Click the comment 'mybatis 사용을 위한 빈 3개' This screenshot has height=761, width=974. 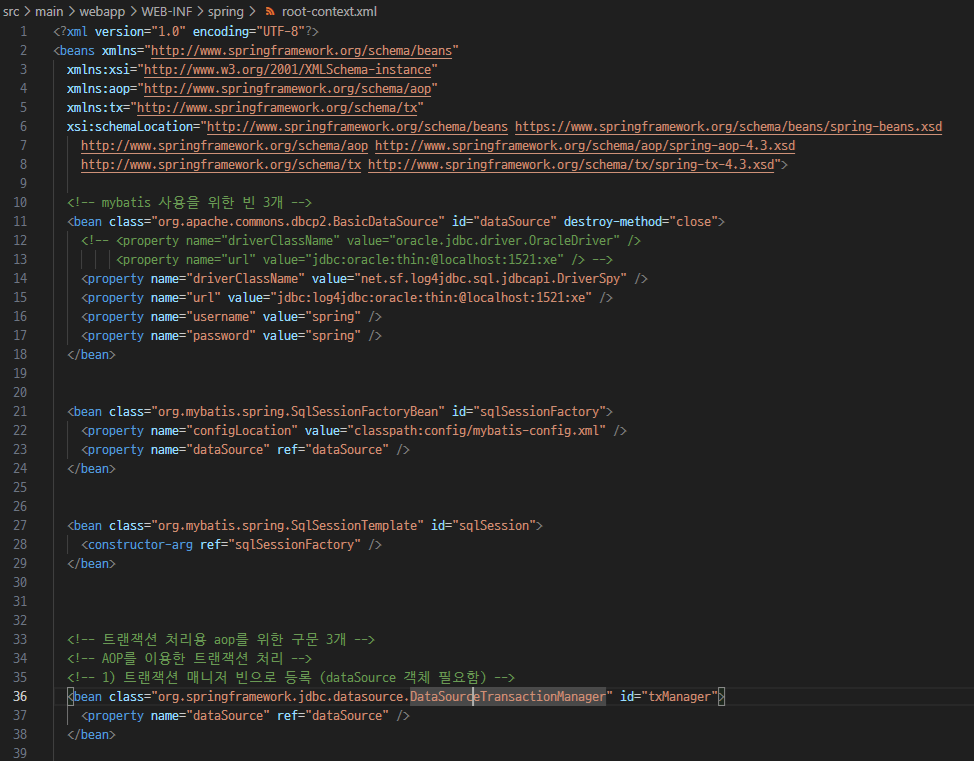coord(192,203)
